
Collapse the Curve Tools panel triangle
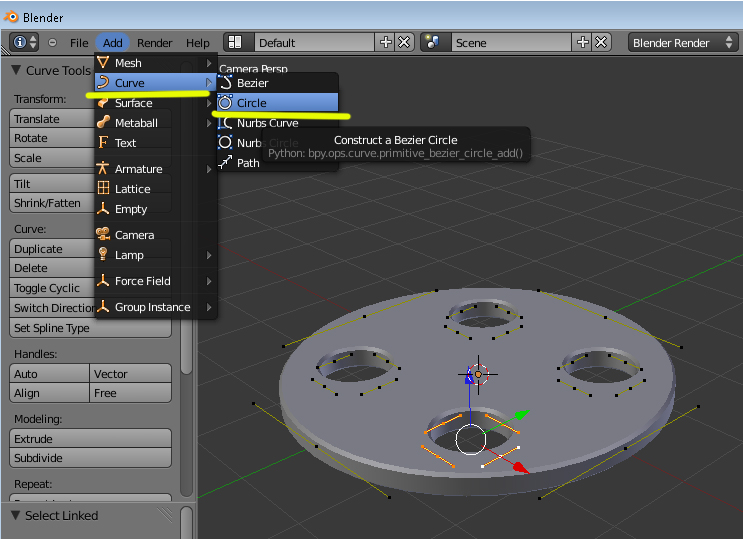[16, 70]
